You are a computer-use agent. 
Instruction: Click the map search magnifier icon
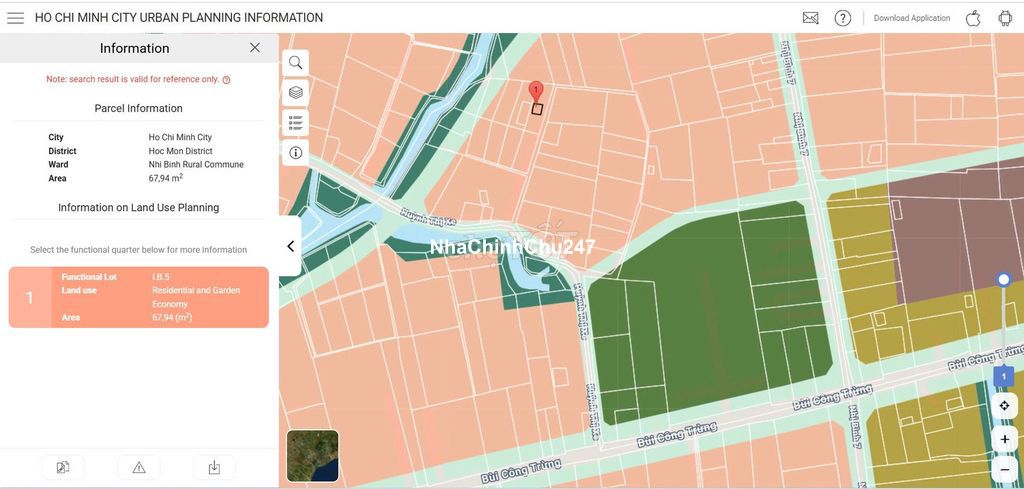pyautogui.click(x=295, y=62)
